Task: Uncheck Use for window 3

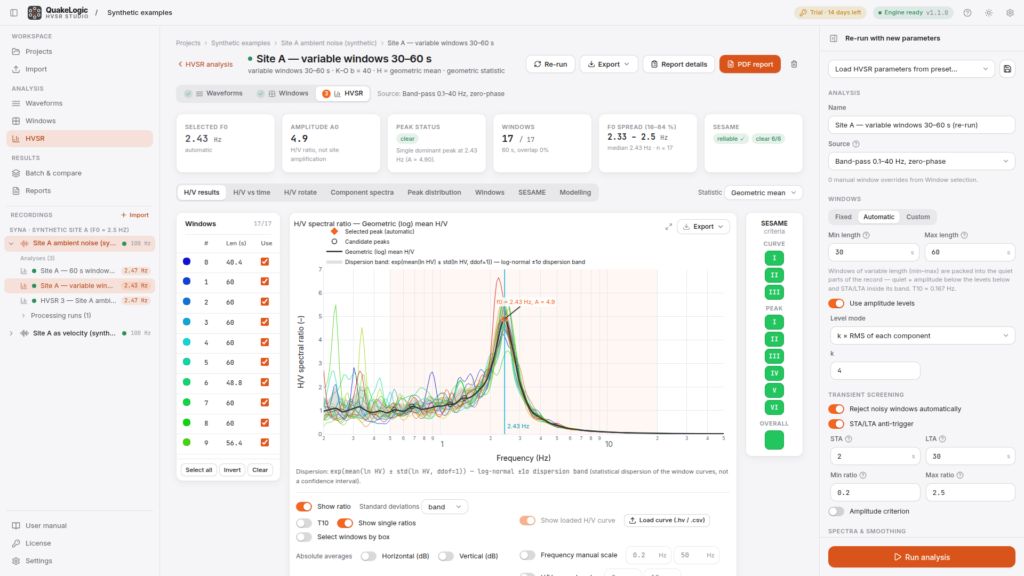Action: (264, 322)
